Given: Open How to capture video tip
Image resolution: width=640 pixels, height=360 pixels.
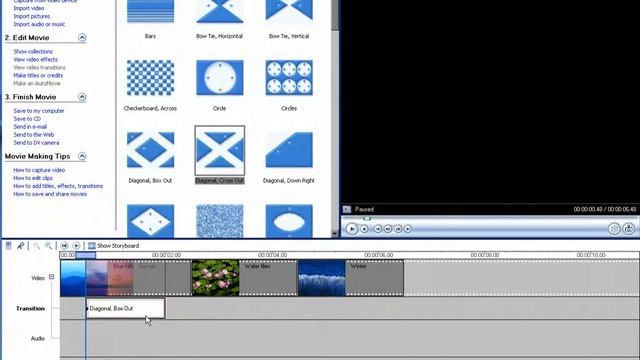Looking at the screenshot, I should pyautogui.click(x=39, y=170).
